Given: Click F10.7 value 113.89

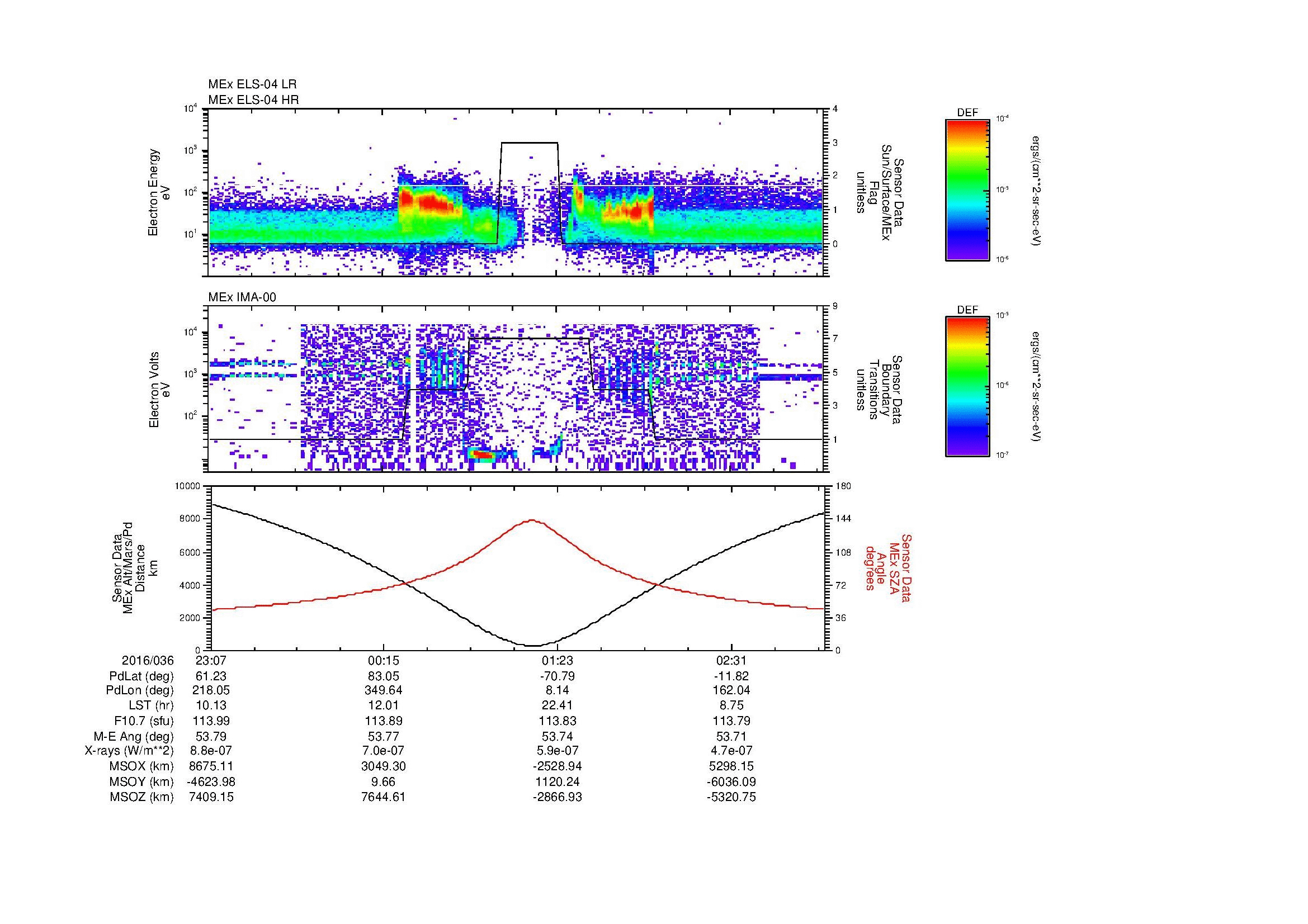Looking at the screenshot, I should tap(385, 721).
